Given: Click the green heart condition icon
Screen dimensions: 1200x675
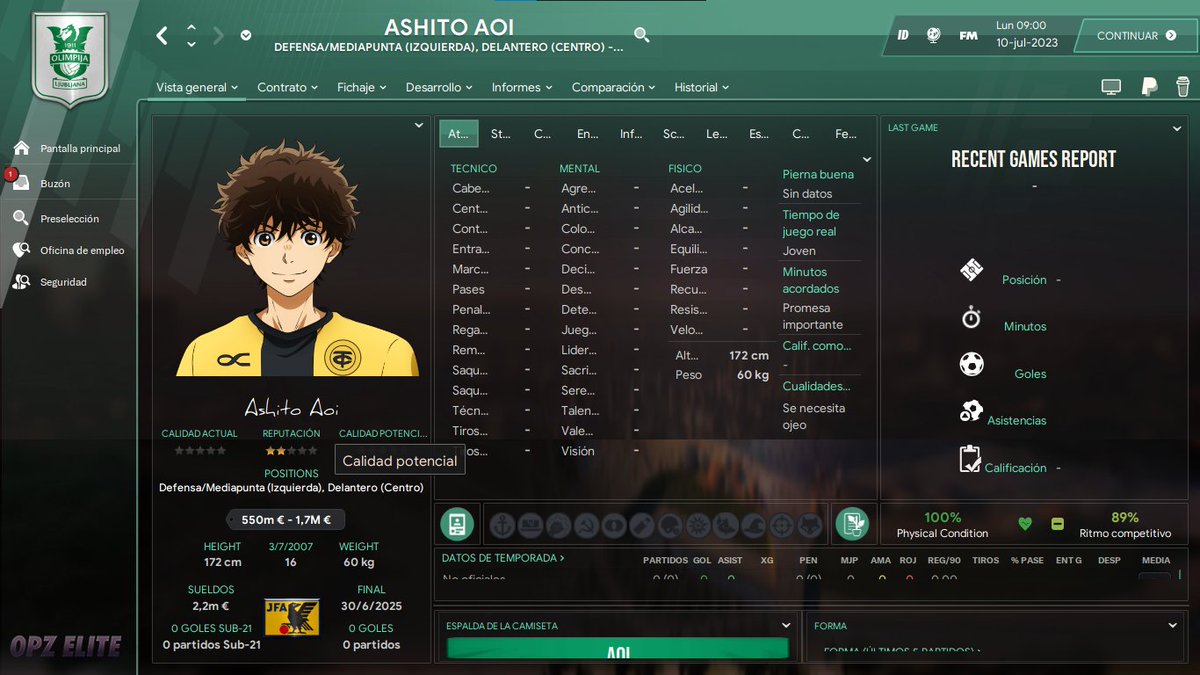Looking at the screenshot, I should pos(1024,523).
